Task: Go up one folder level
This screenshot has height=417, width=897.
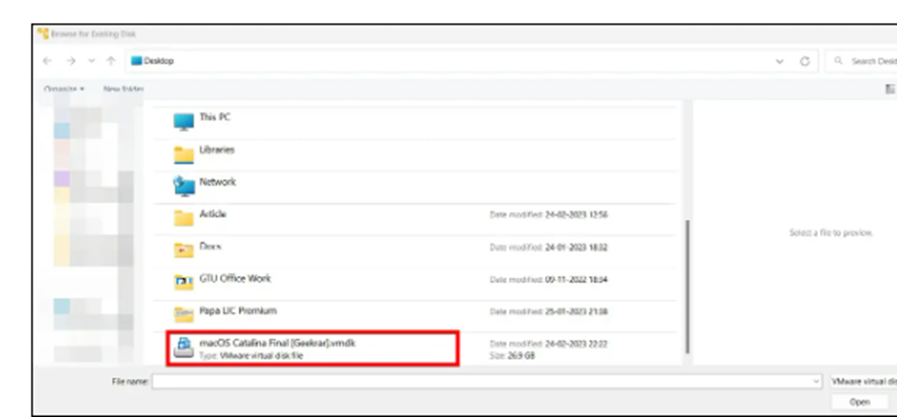Action: [111, 61]
